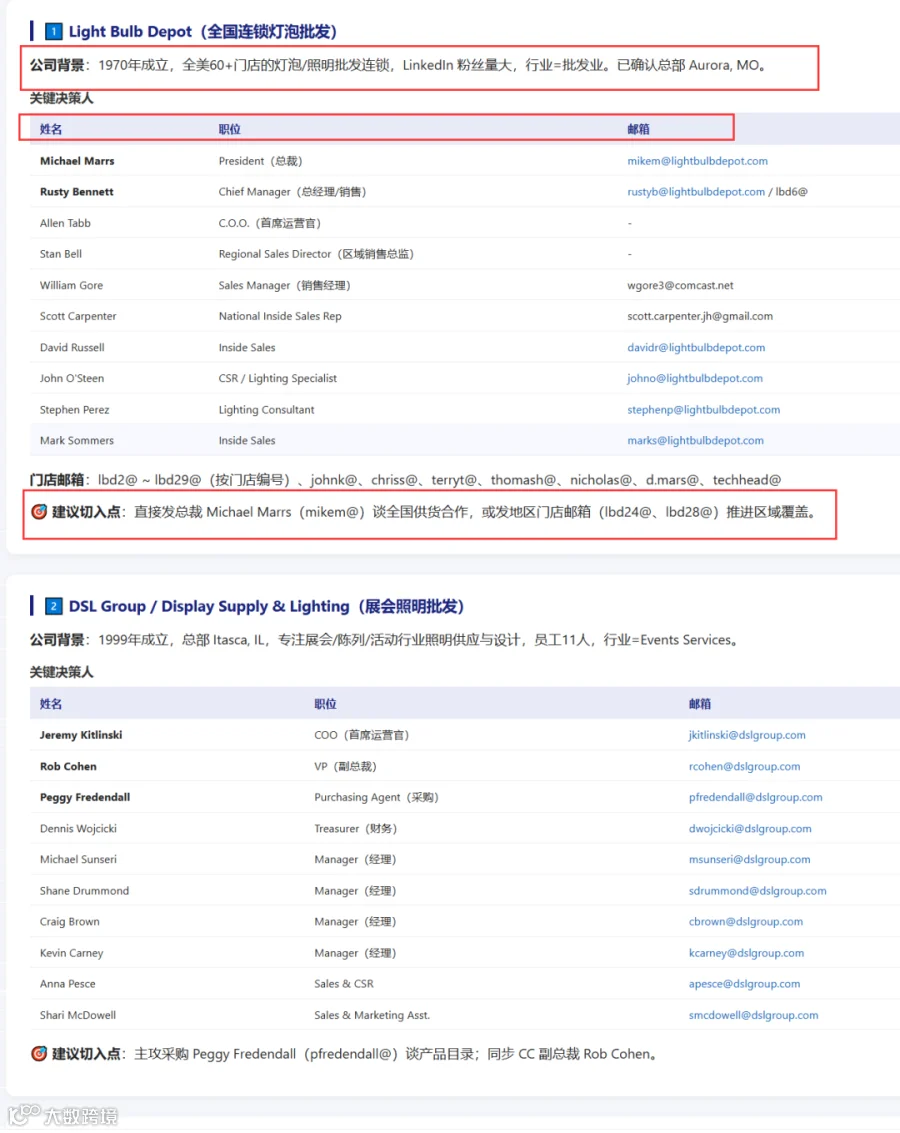Image resolution: width=900 pixels, height=1133 pixels.
Task: Click the Light Bulb Depot section heading
Action: [202, 31]
